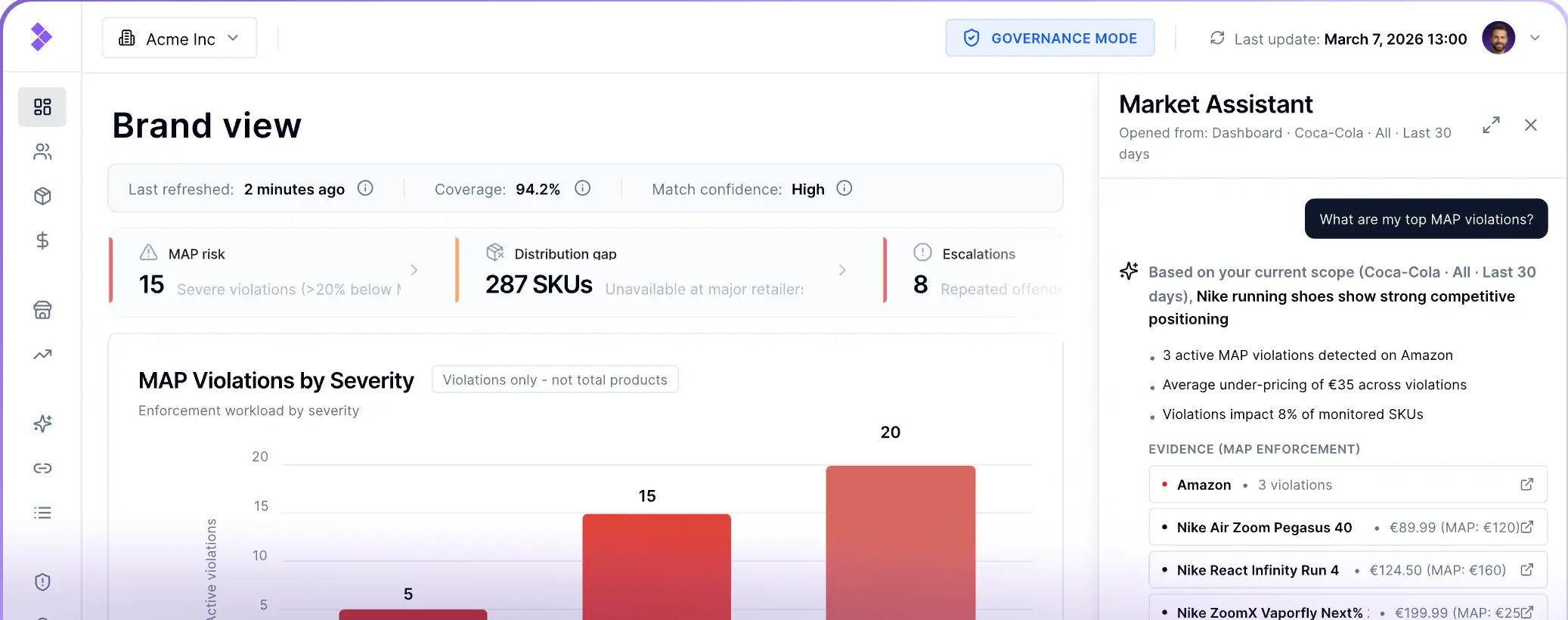
Task: Click the Escalations alert circle icon
Action: tap(922, 253)
